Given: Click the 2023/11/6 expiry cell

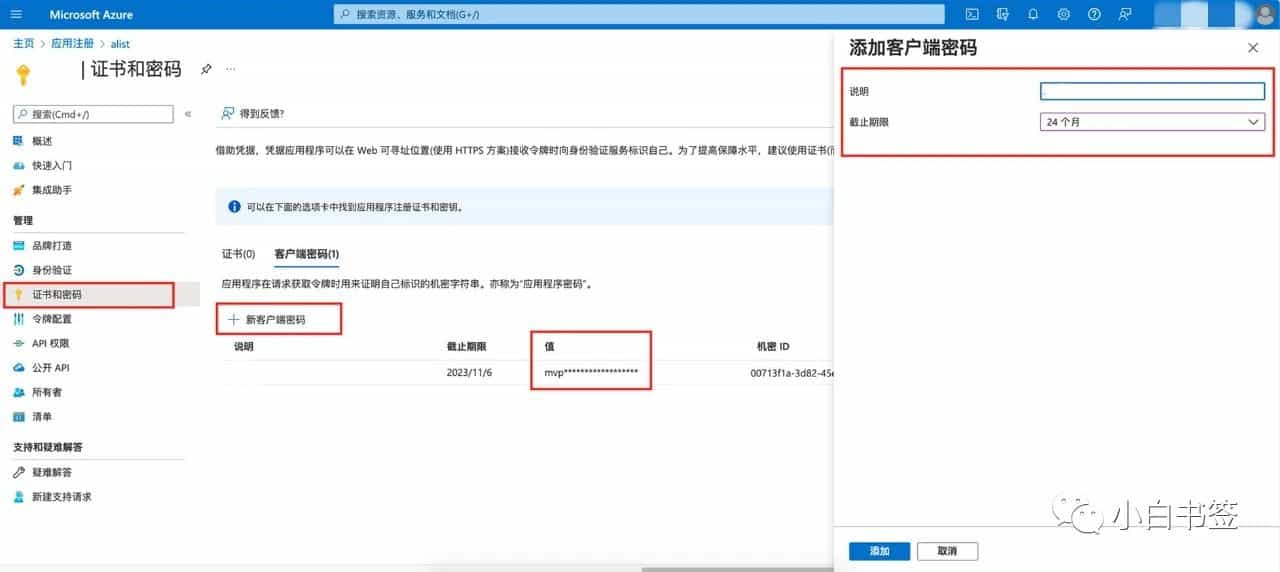Looking at the screenshot, I should click(469, 372).
